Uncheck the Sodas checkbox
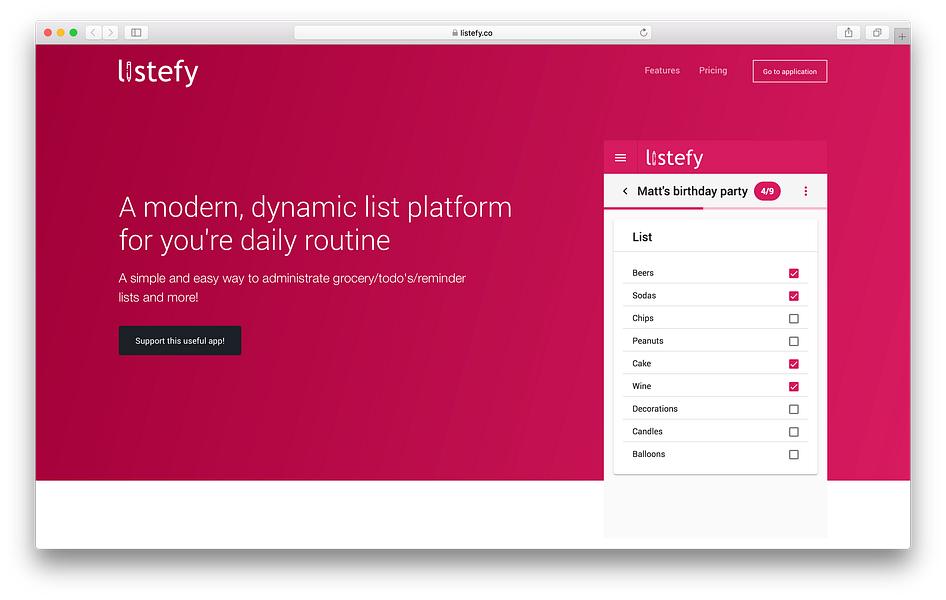This screenshot has height=600, width=946. click(793, 296)
